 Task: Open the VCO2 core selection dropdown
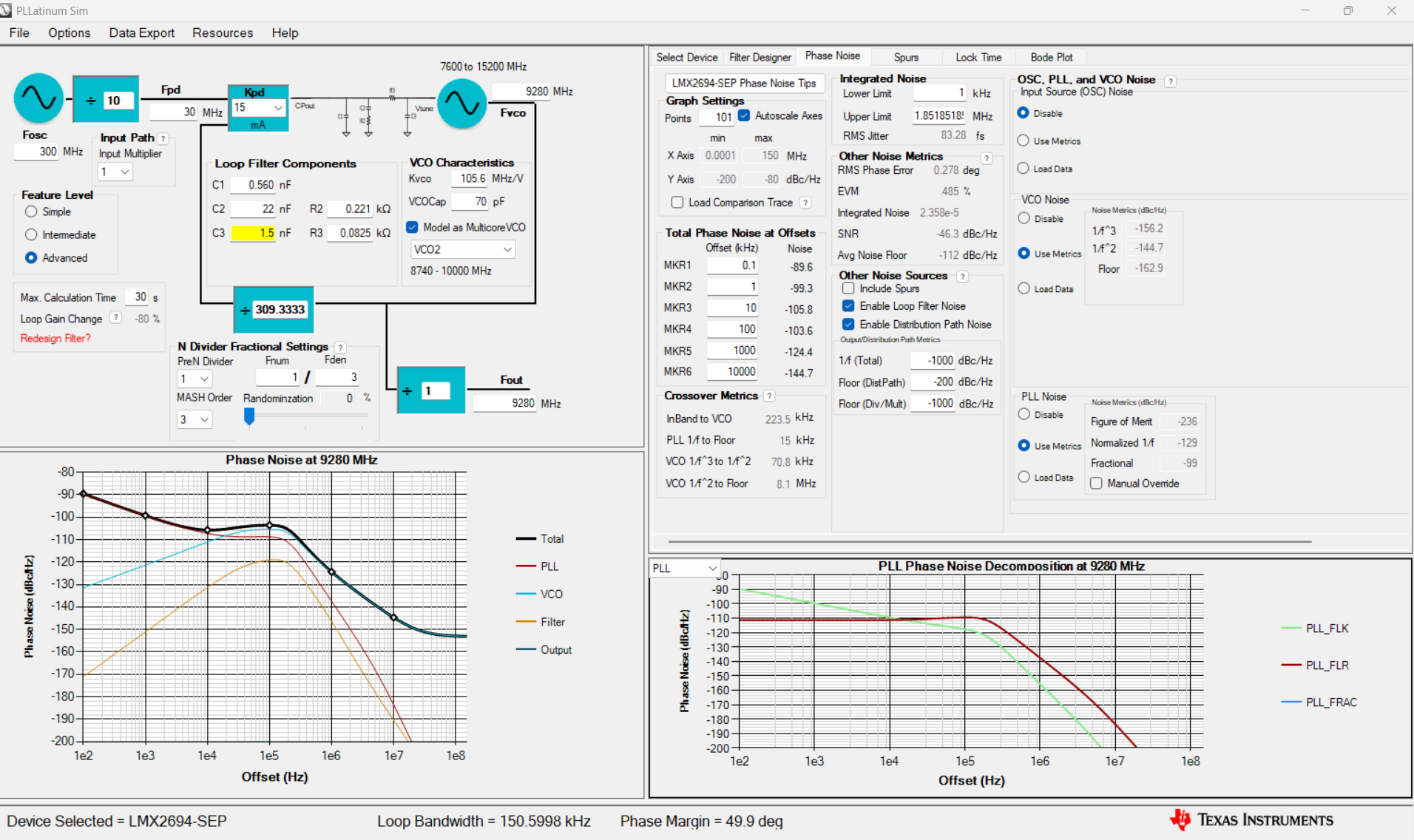tap(463, 249)
